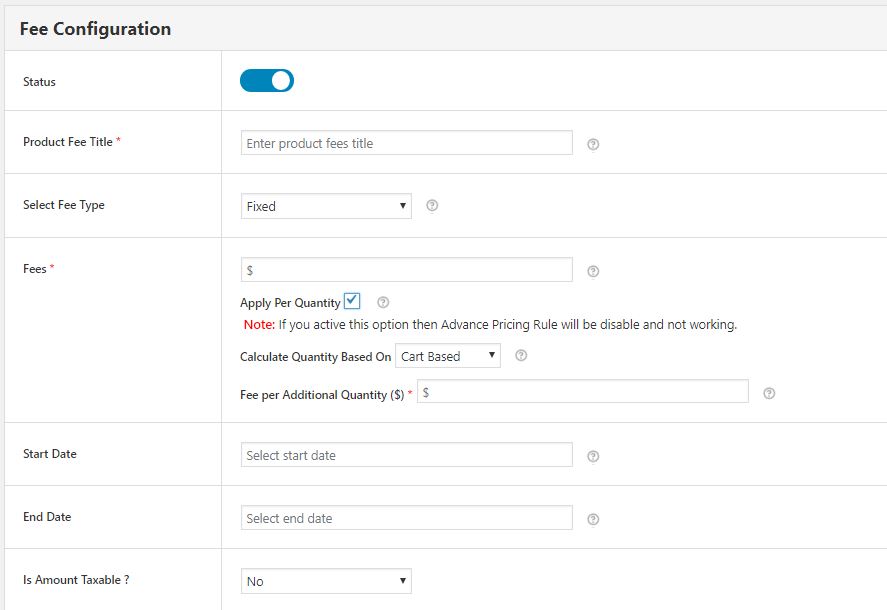Image resolution: width=887 pixels, height=610 pixels.
Task: Click the Fee per Additional Quantity field
Action: pos(583,392)
